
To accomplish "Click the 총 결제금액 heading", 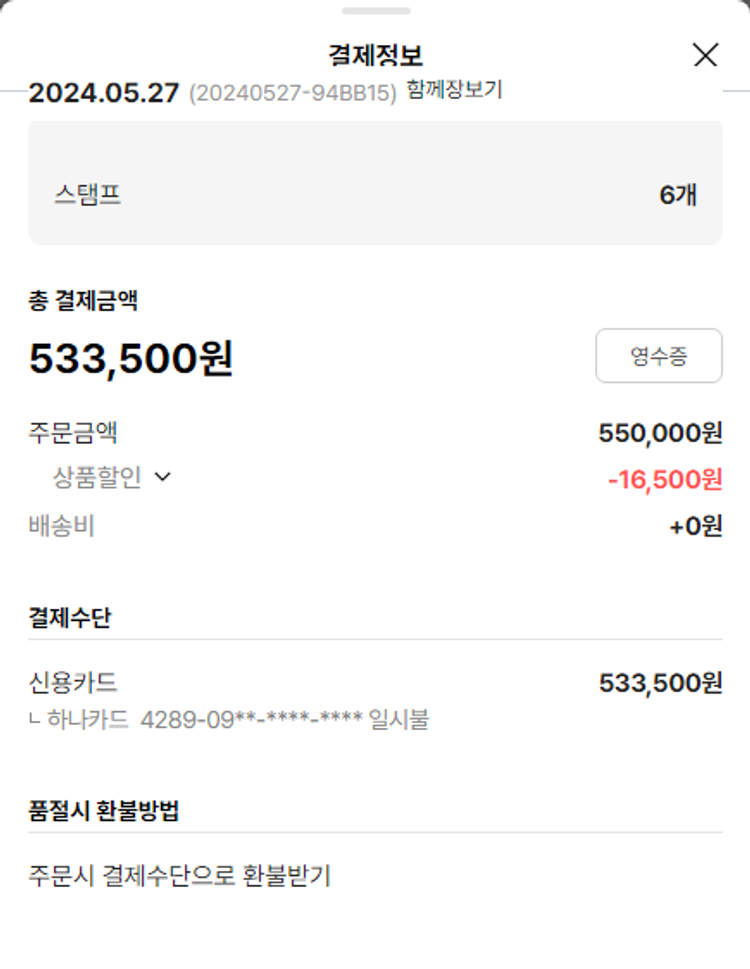I will tap(83, 300).
